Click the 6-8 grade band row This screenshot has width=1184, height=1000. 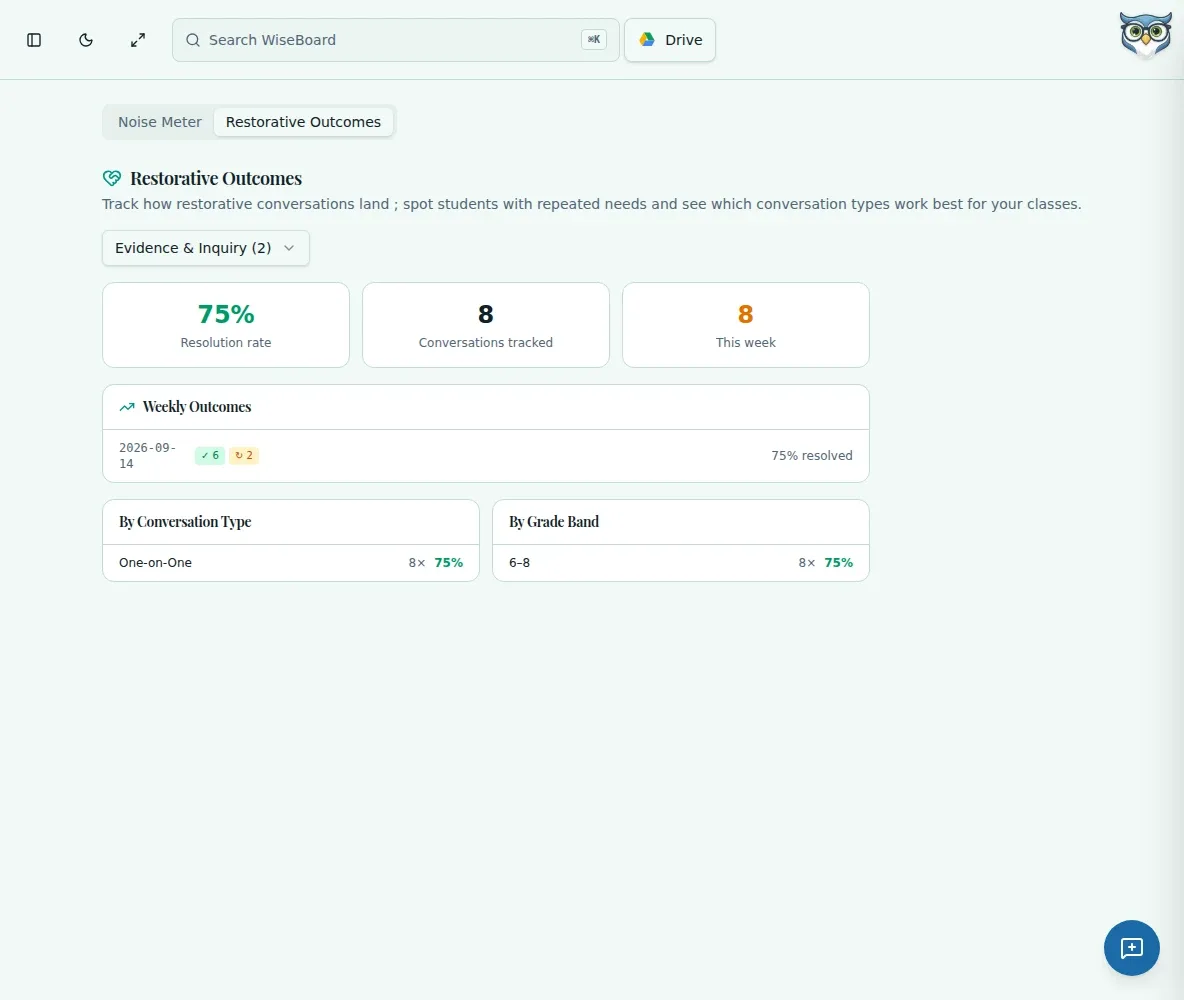click(680, 563)
